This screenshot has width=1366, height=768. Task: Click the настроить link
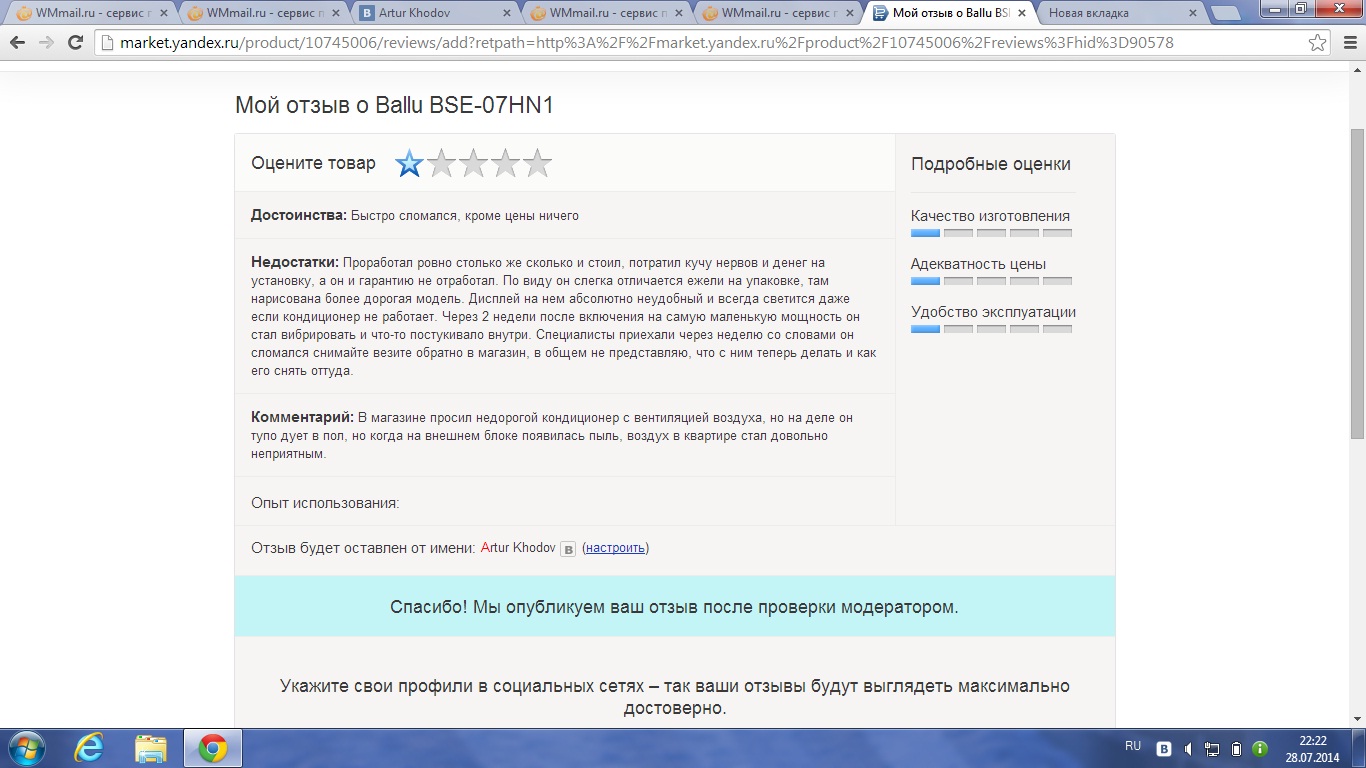[615, 548]
